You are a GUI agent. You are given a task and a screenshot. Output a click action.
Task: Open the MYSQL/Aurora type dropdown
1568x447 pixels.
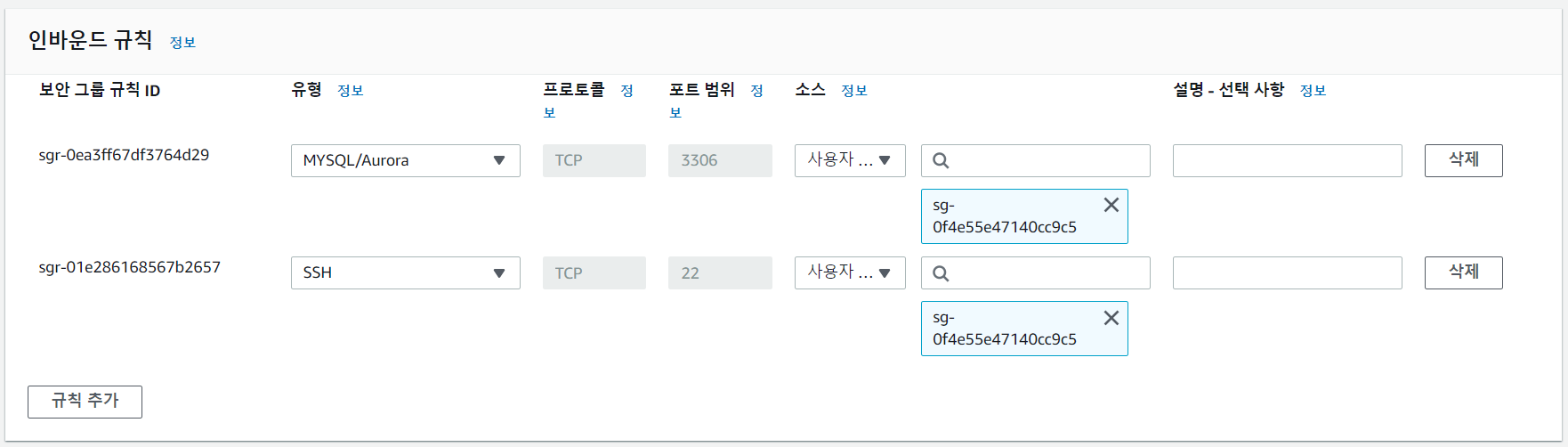405,161
